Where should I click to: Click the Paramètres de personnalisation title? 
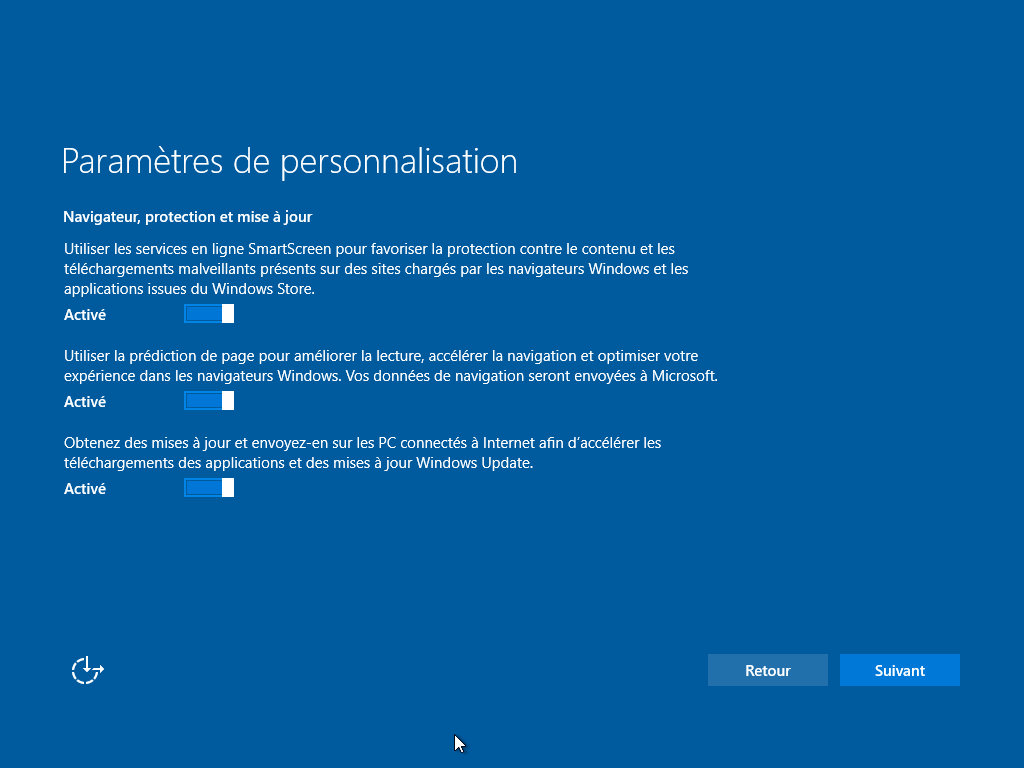click(289, 161)
